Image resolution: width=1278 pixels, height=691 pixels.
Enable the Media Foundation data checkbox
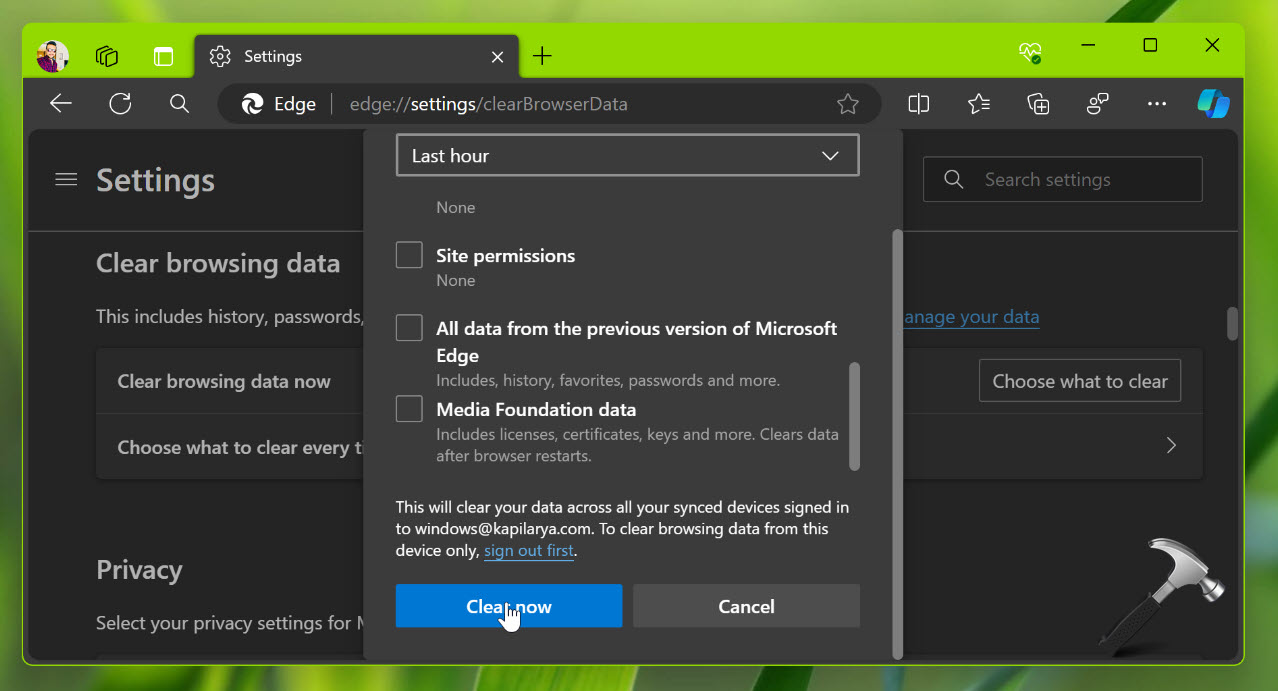coord(409,409)
